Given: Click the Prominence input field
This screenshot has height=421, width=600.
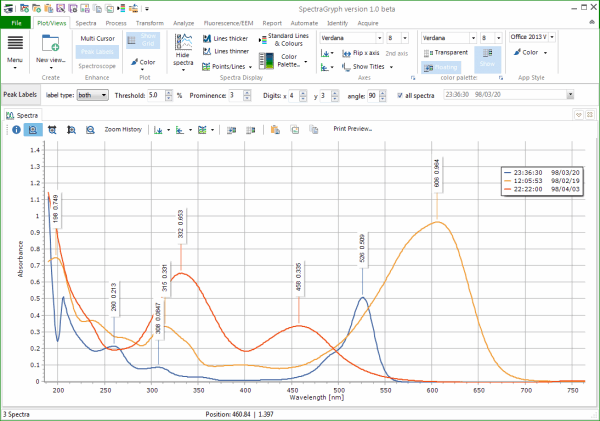Looking at the screenshot, I should point(236,95).
